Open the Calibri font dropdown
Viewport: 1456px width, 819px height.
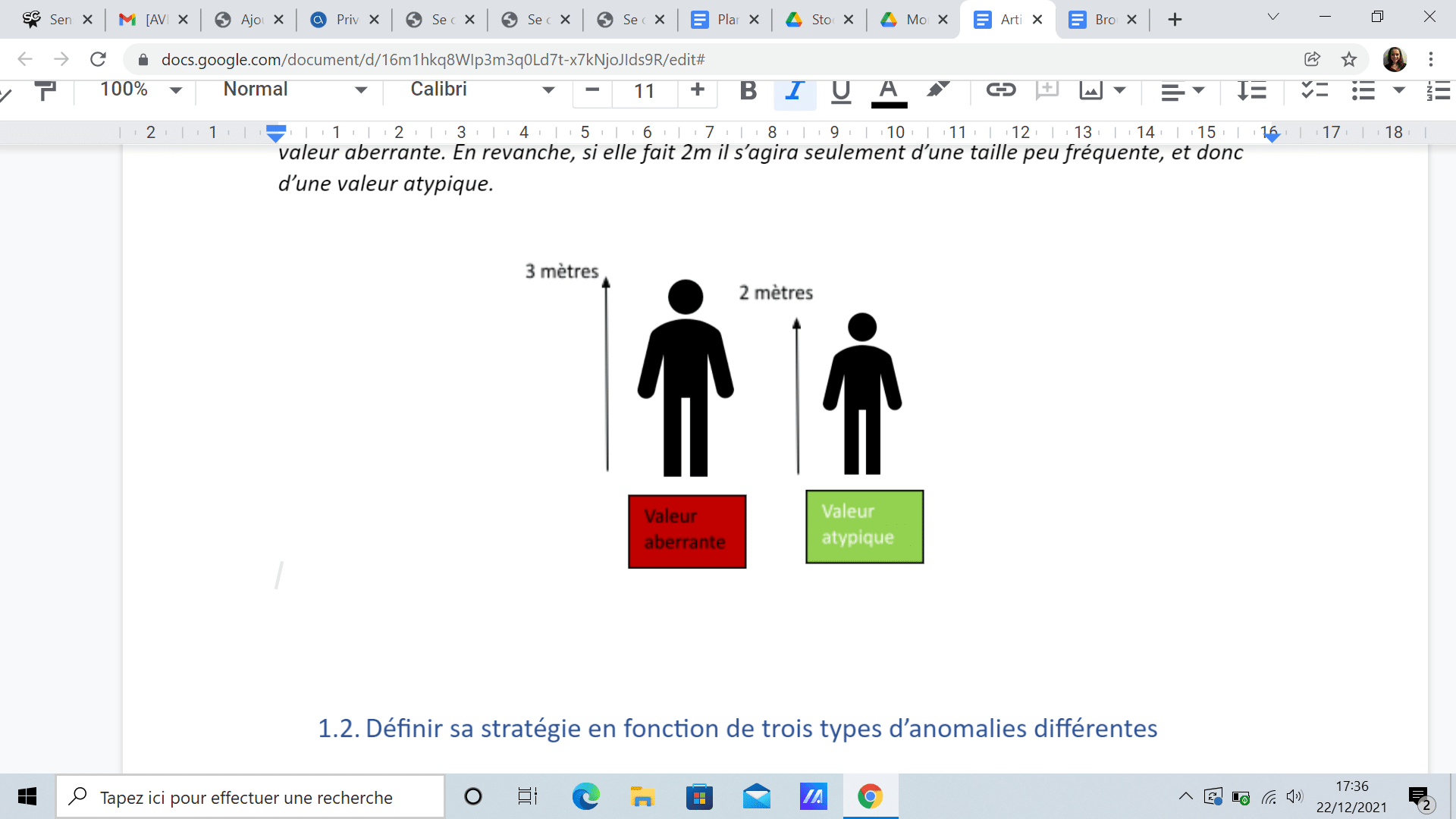(482, 89)
